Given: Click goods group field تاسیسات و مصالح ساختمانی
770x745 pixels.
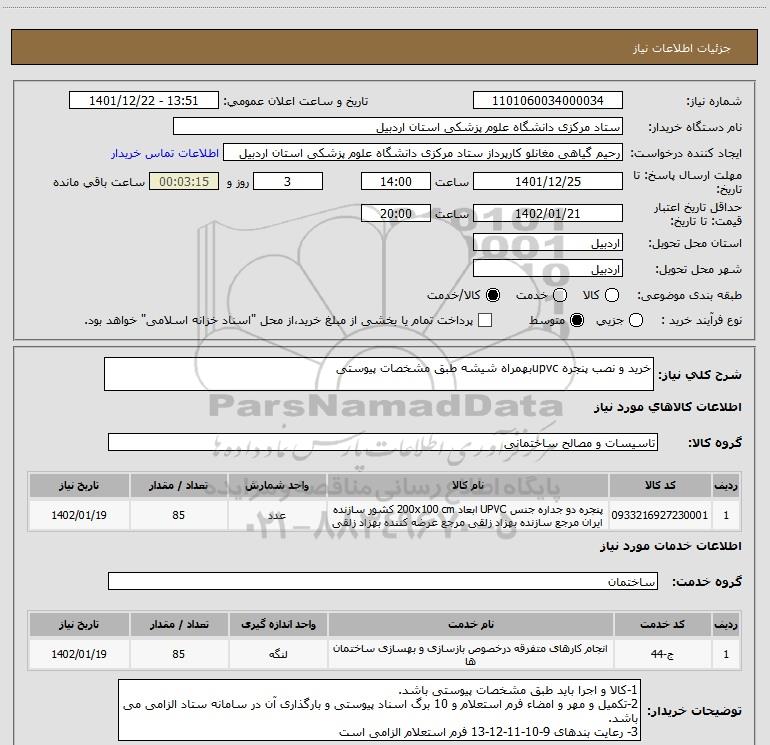Looking at the screenshot, I should (x=383, y=442).
